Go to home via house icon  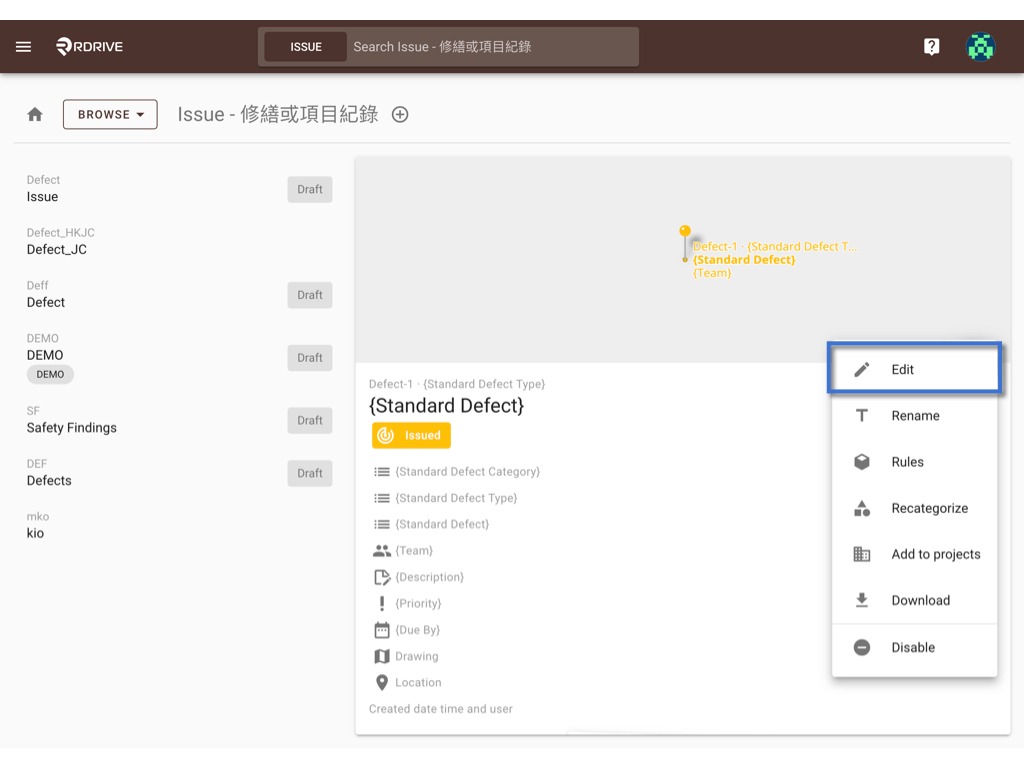(x=35, y=114)
